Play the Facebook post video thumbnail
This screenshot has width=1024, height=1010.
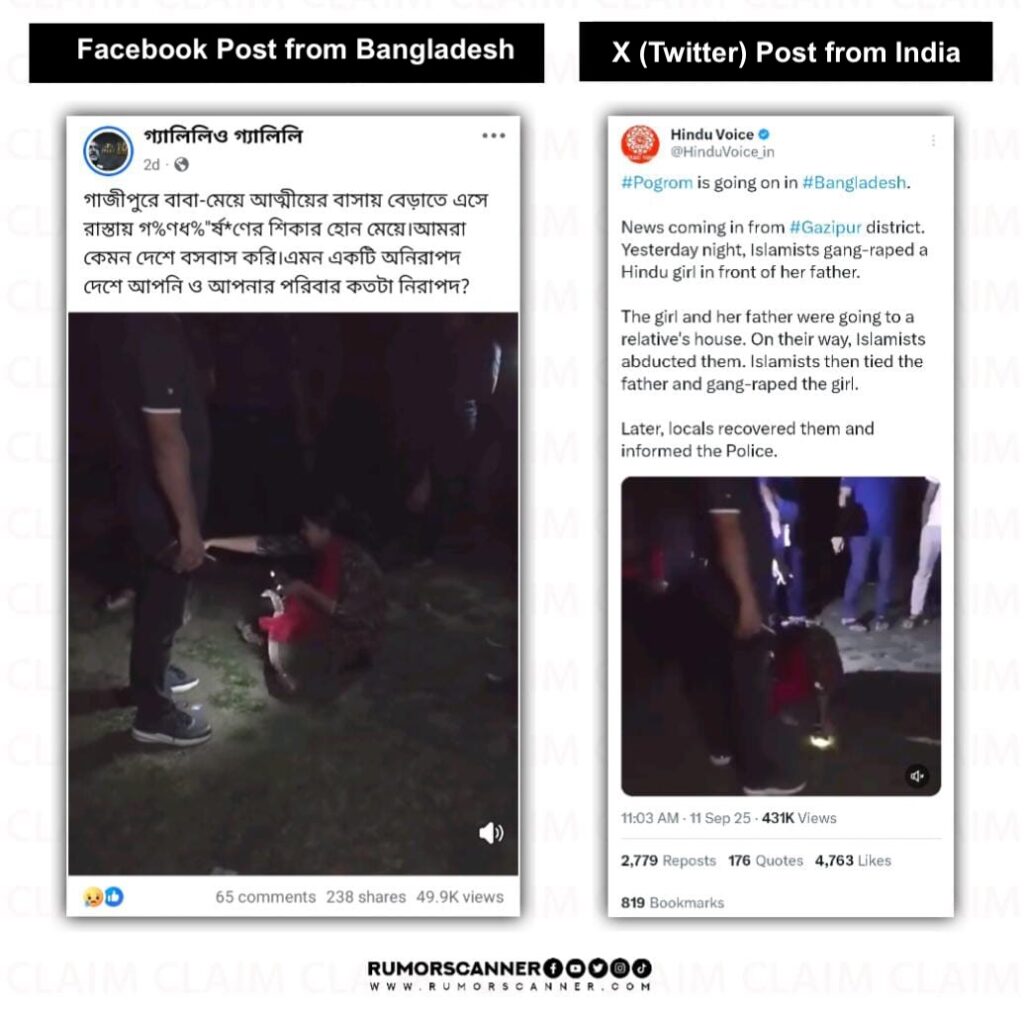pos(293,593)
